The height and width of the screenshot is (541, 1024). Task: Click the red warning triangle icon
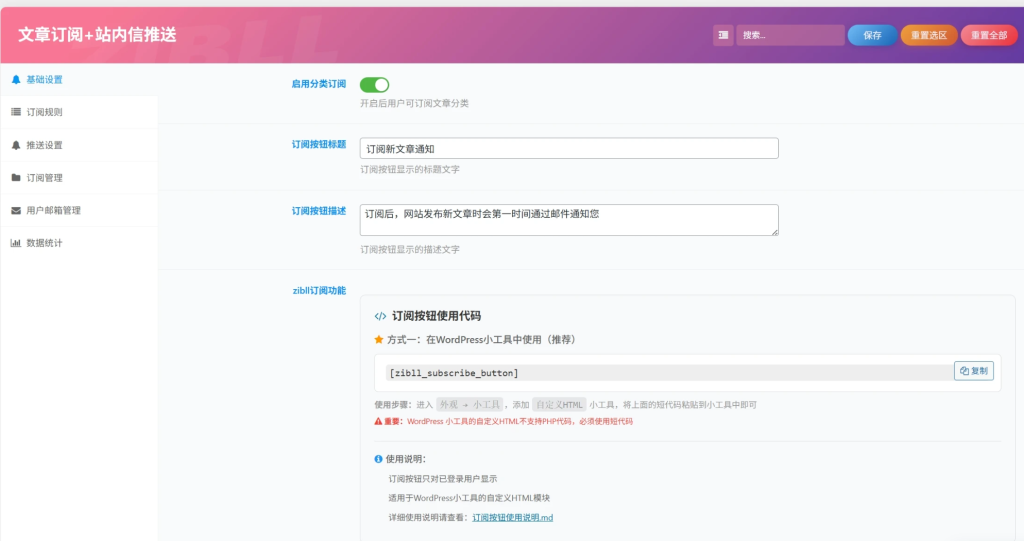click(378, 421)
